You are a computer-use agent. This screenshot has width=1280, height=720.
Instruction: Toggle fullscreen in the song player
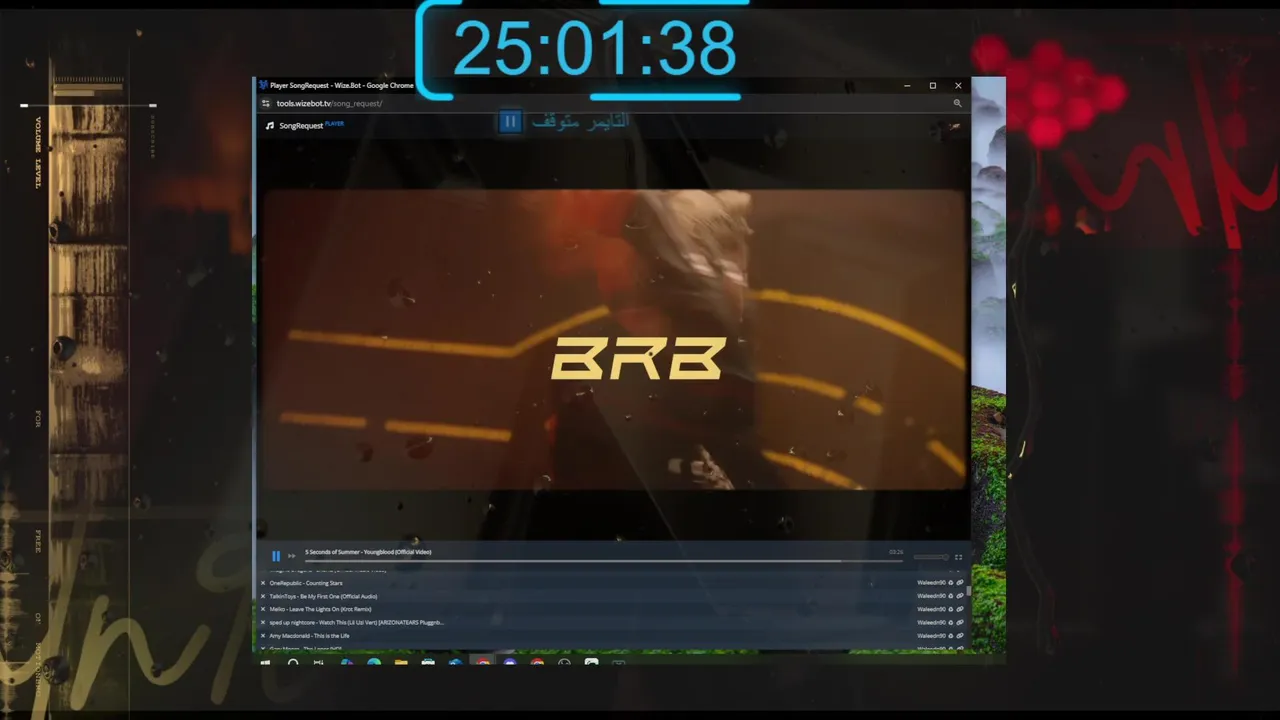pyautogui.click(x=958, y=557)
